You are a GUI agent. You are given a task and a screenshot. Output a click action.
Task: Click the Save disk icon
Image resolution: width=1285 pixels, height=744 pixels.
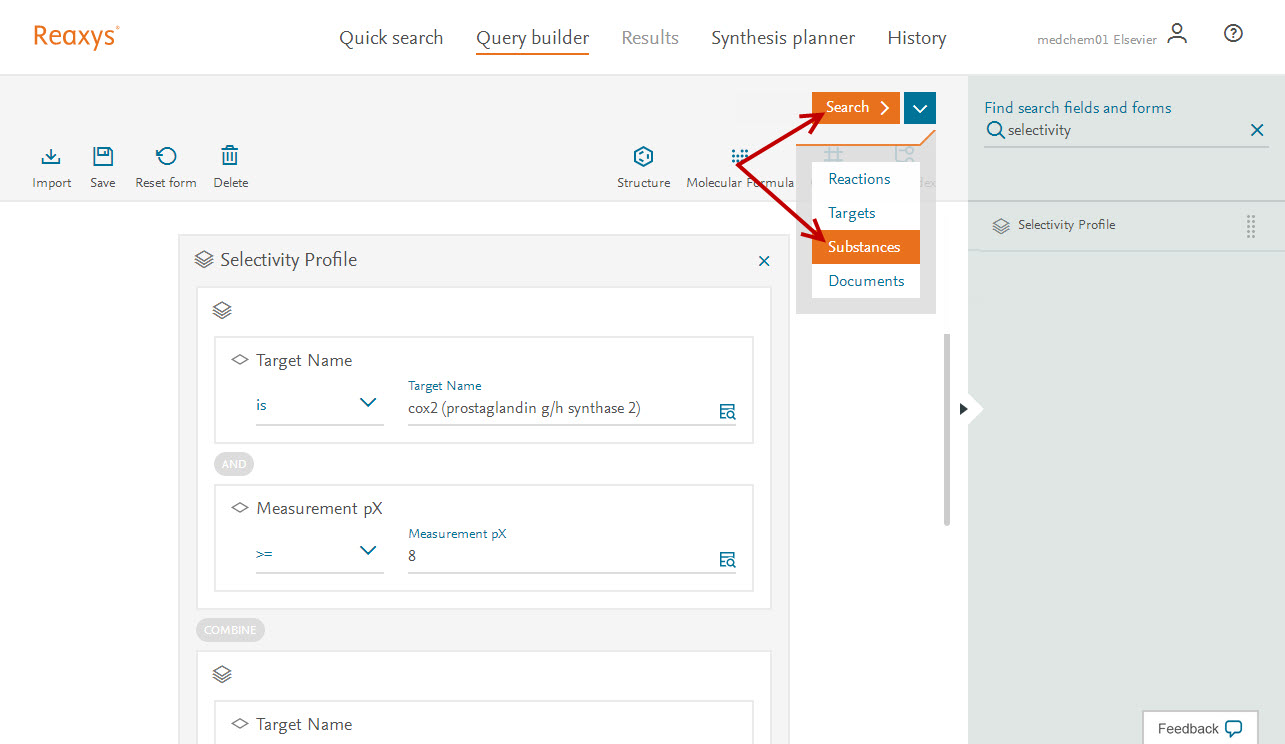click(x=103, y=157)
